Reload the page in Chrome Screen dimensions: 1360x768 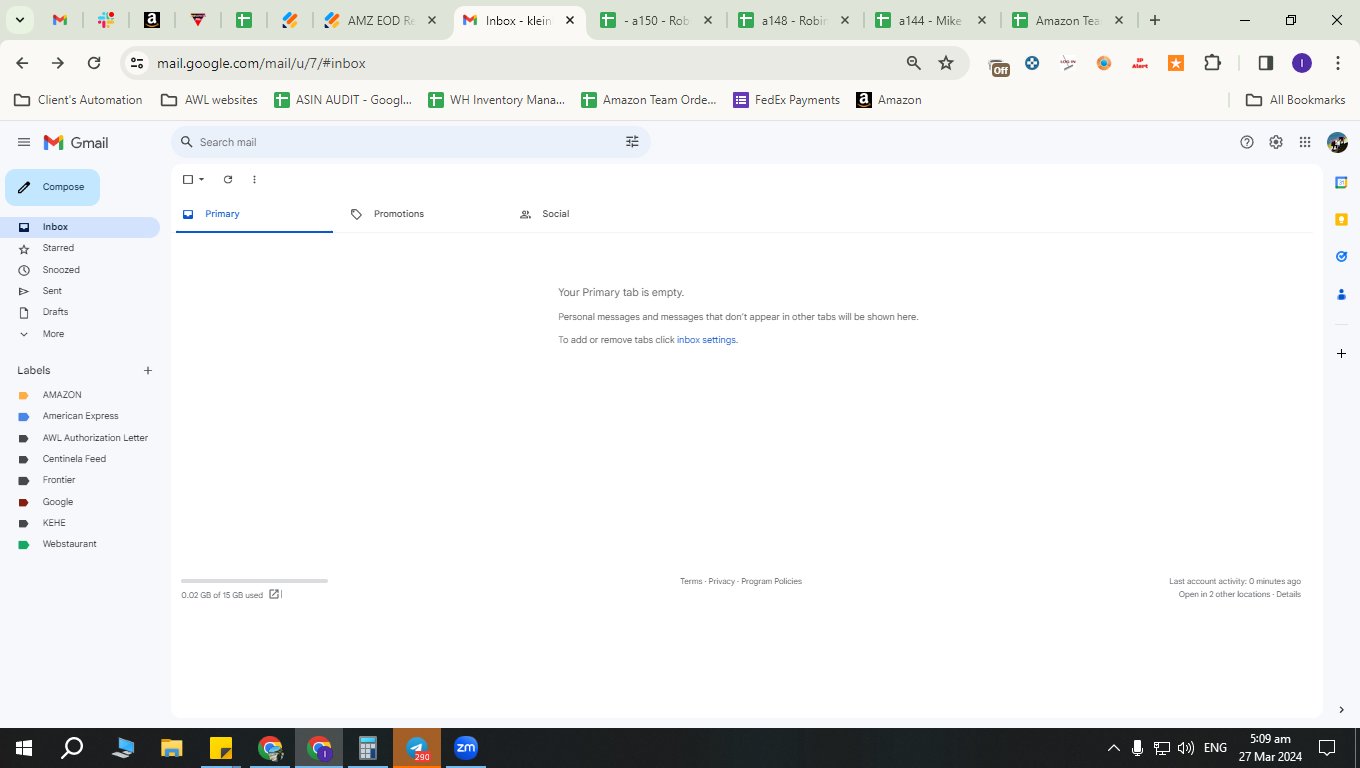[x=94, y=63]
